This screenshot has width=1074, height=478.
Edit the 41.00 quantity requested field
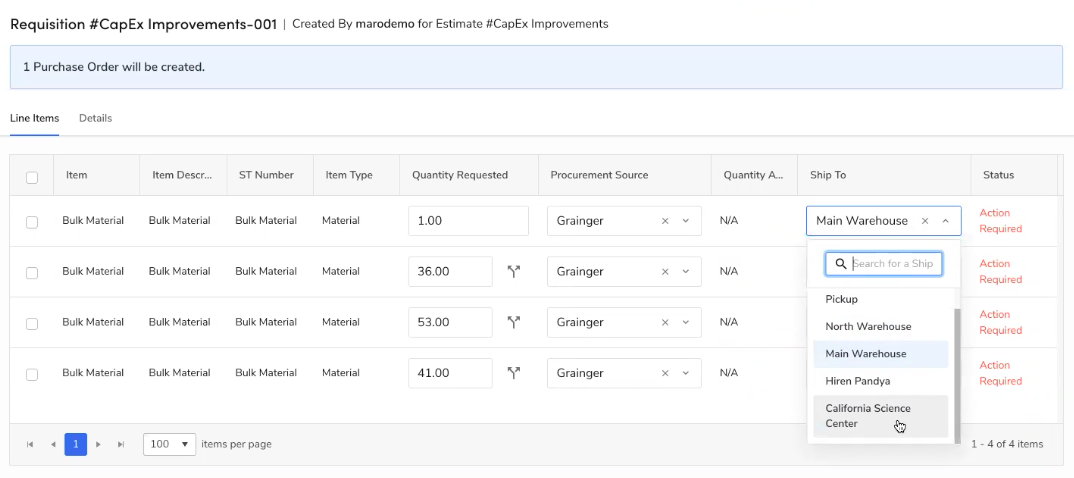(x=451, y=373)
